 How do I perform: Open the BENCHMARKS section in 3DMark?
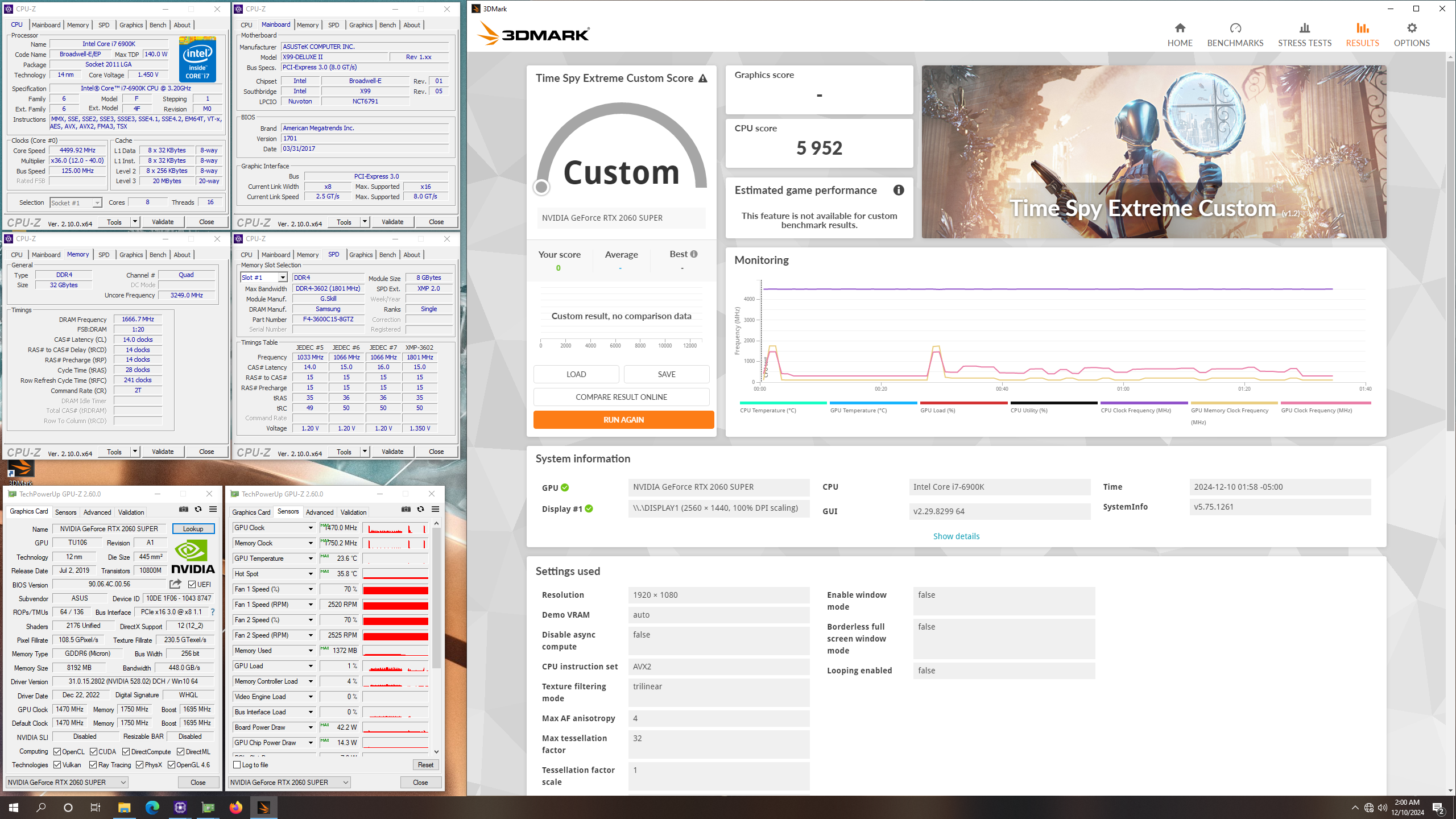[x=1235, y=35]
